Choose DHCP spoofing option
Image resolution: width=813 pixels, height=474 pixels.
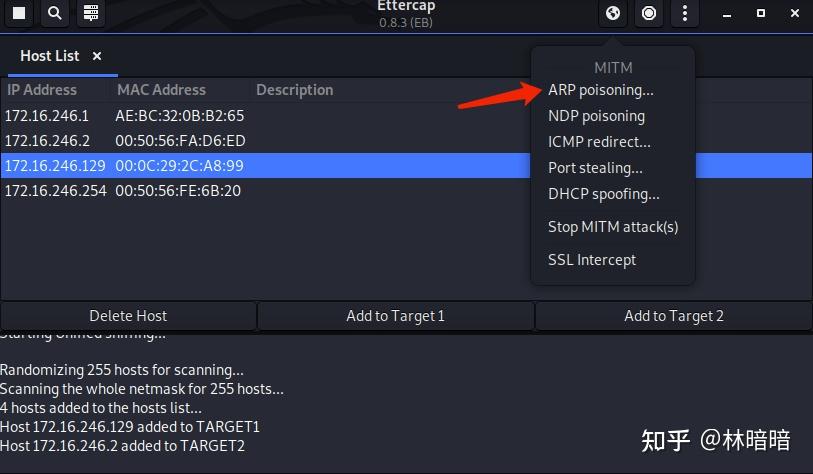603,194
